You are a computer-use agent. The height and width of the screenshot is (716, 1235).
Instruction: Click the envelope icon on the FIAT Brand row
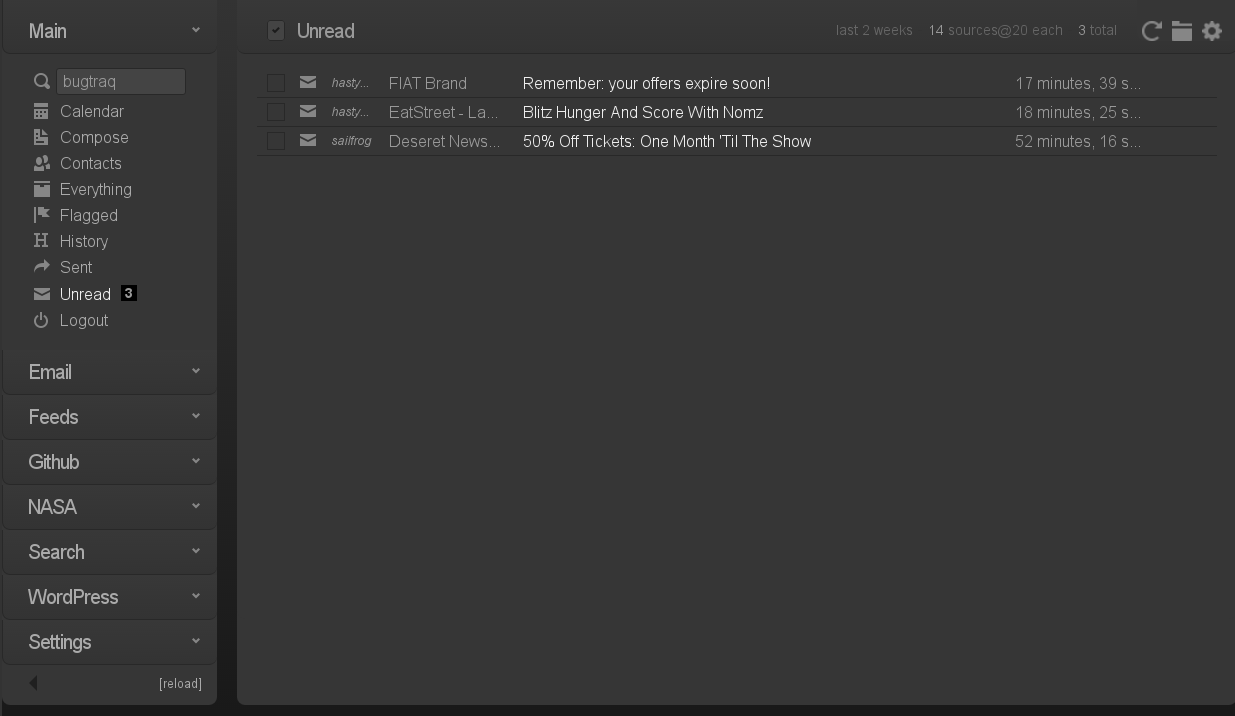click(x=308, y=83)
